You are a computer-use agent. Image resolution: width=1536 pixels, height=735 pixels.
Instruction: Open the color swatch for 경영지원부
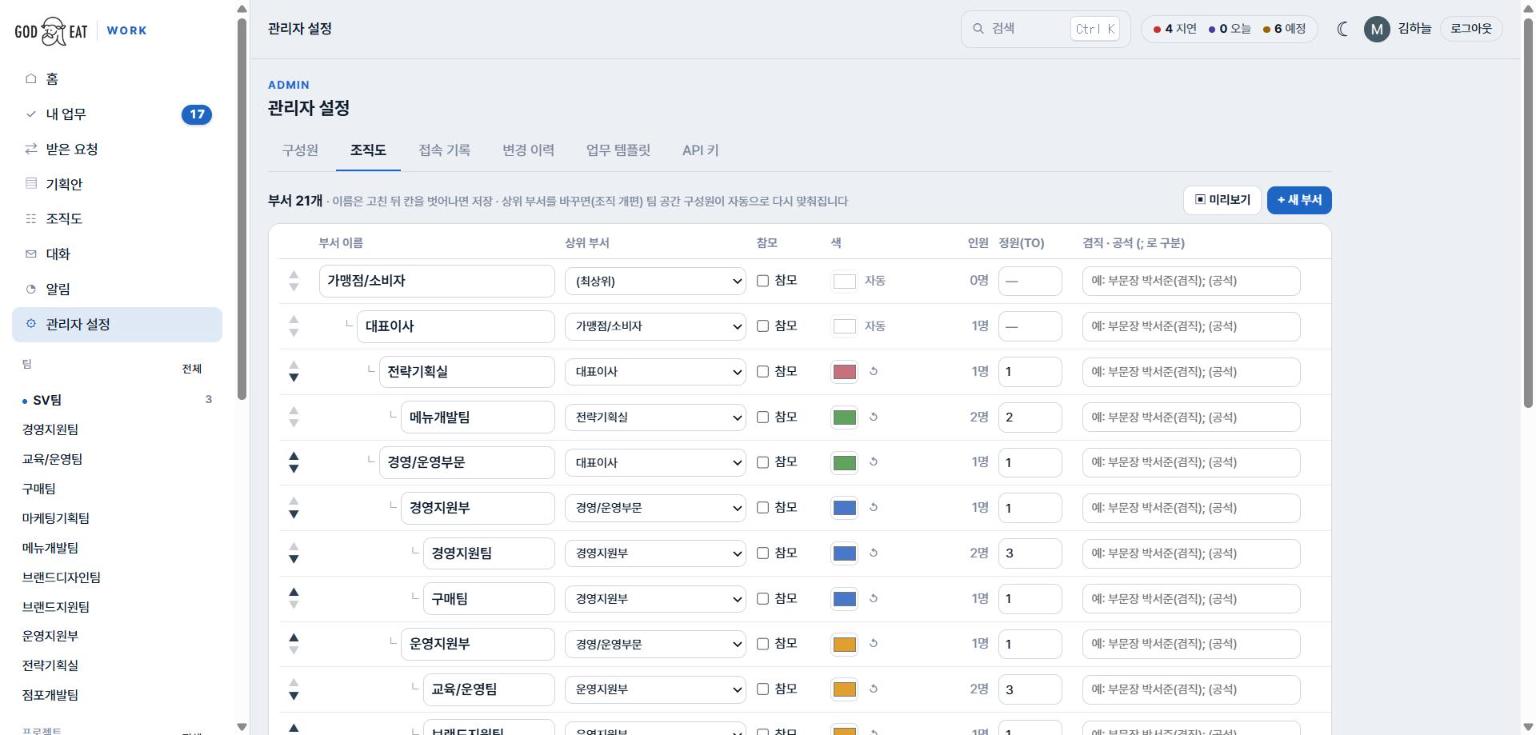(x=845, y=508)
